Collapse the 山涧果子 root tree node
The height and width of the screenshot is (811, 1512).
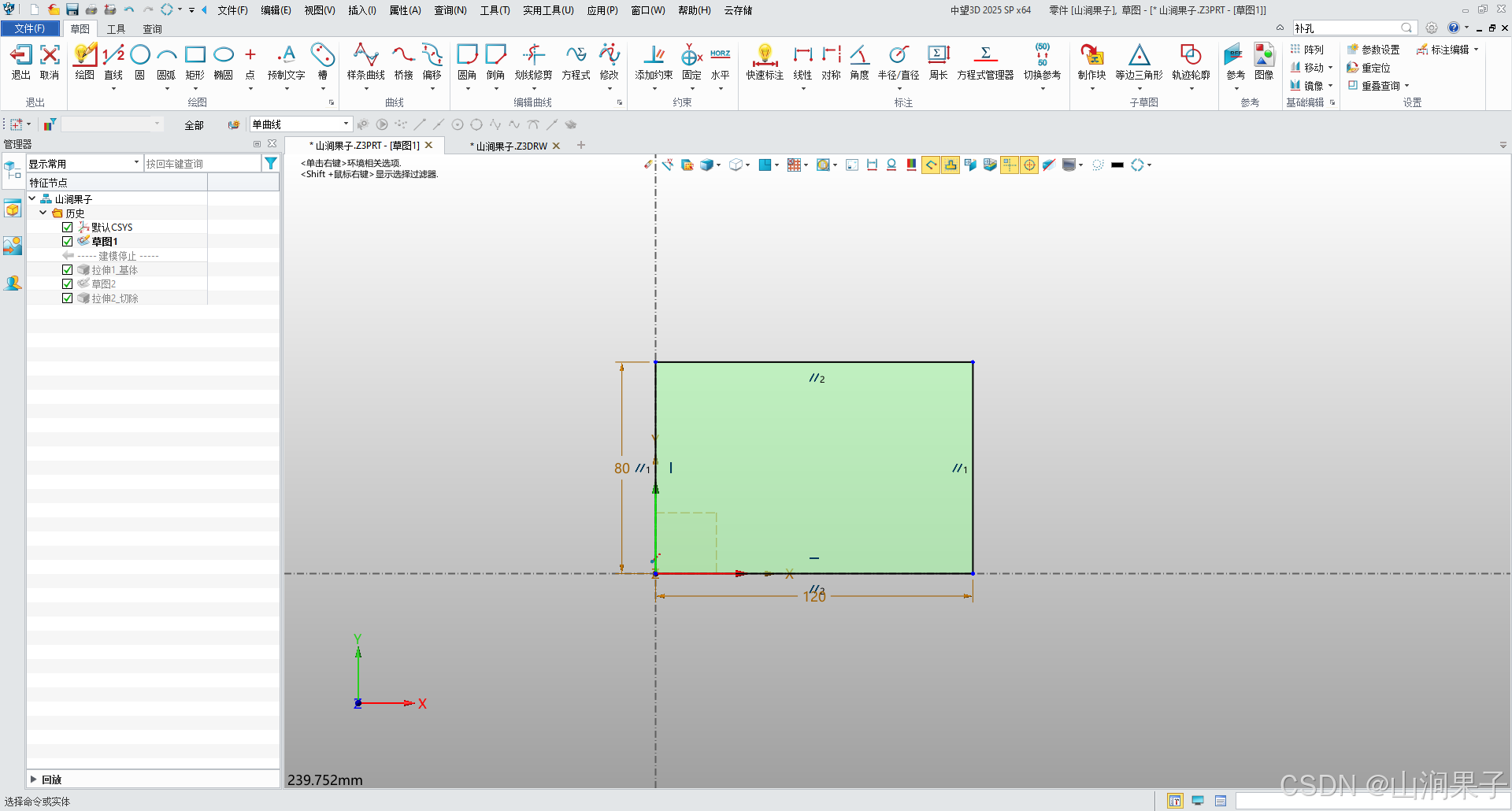coord(32,198)
